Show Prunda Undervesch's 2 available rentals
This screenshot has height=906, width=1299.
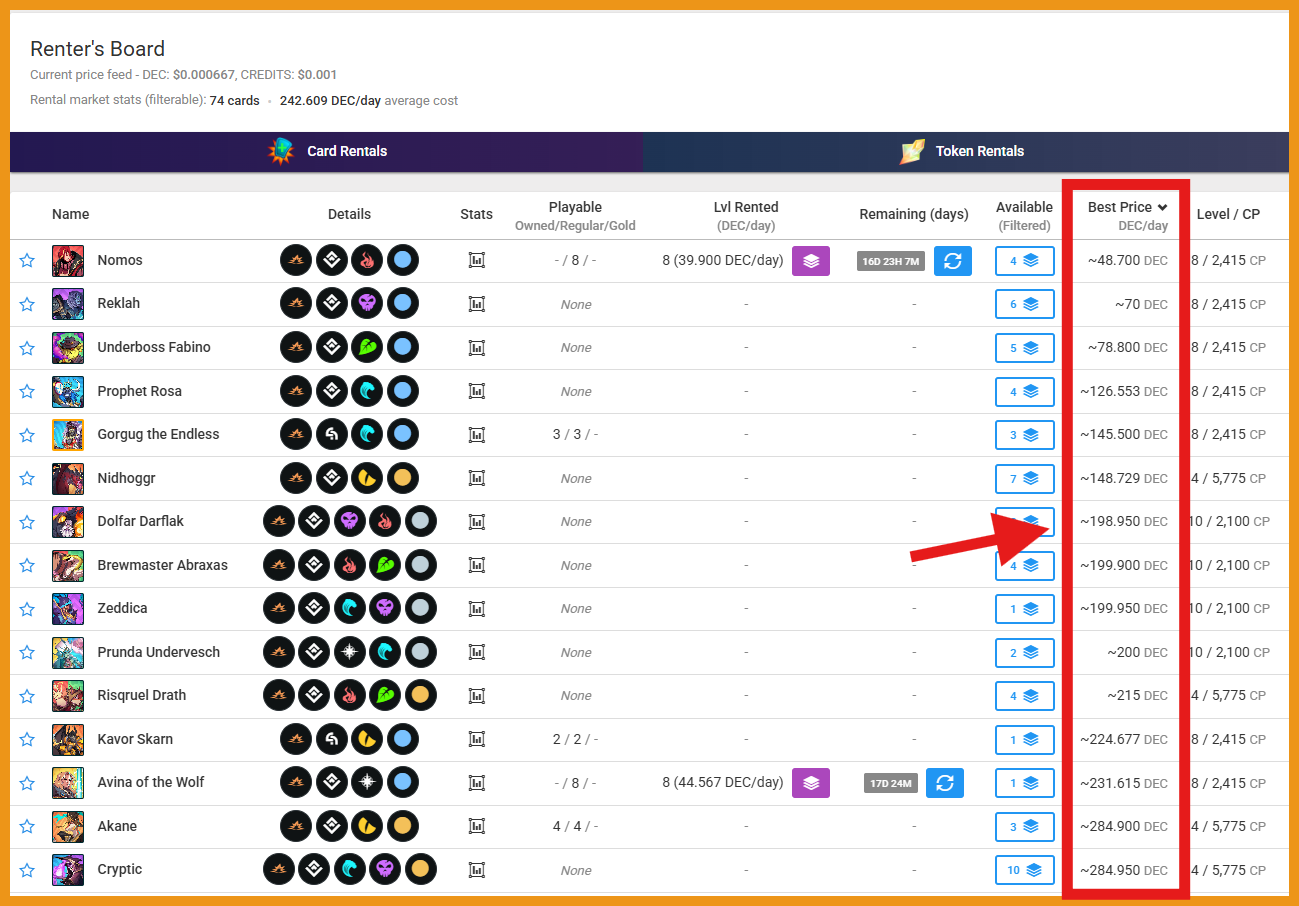pyautogui.click(x=1025, y=652)
